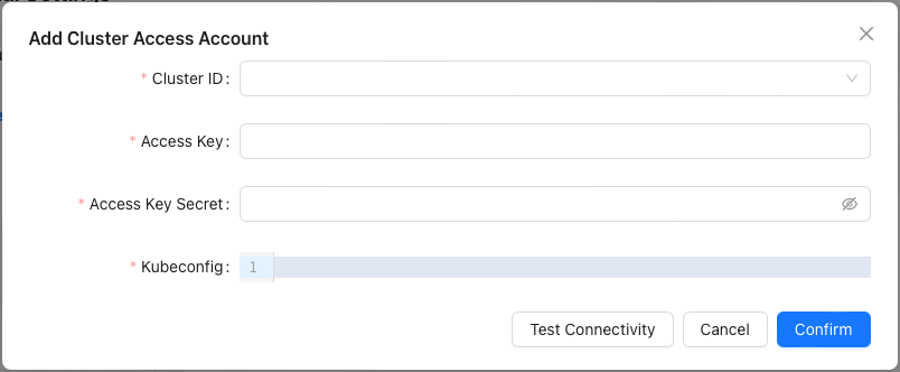Screen dimensions: 900x372
Task: Cancel adding the cluster account
Action: 725,330
